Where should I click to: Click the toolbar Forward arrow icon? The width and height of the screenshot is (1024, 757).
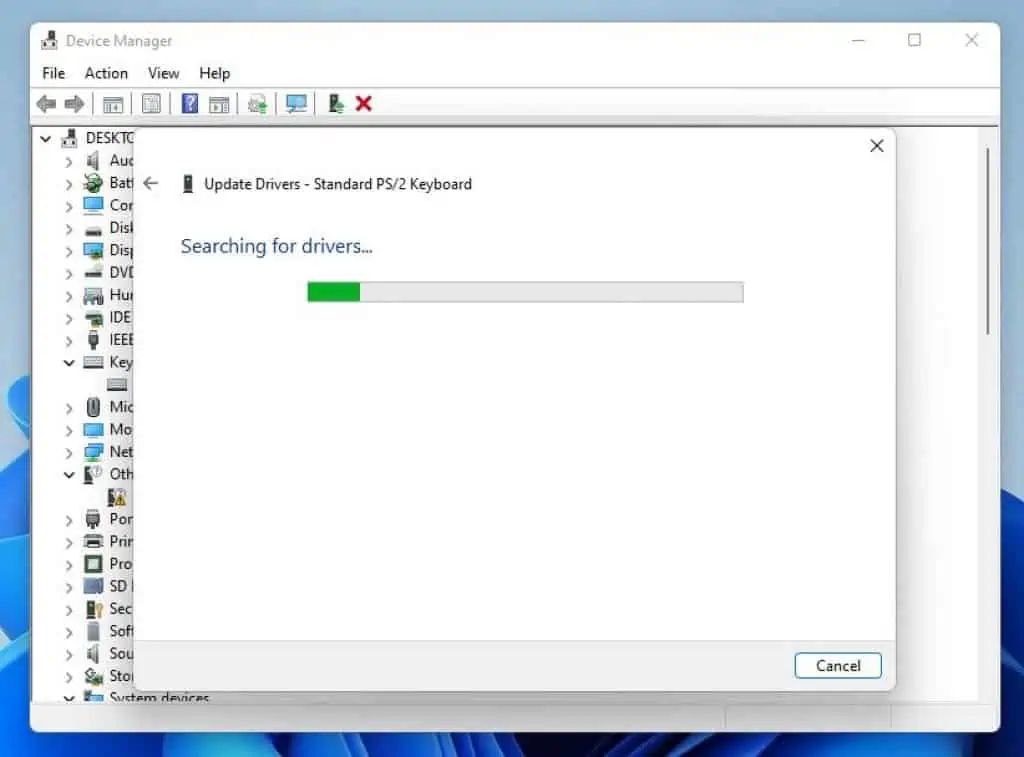74,104
